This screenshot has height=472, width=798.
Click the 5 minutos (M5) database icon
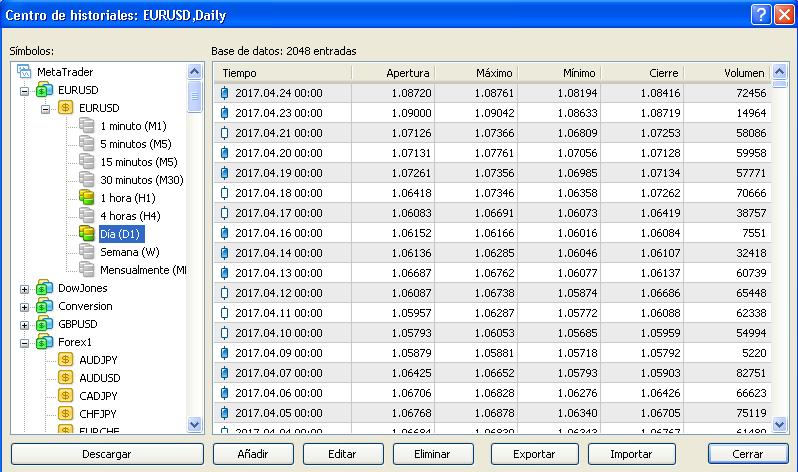click(x=87, y=144)
